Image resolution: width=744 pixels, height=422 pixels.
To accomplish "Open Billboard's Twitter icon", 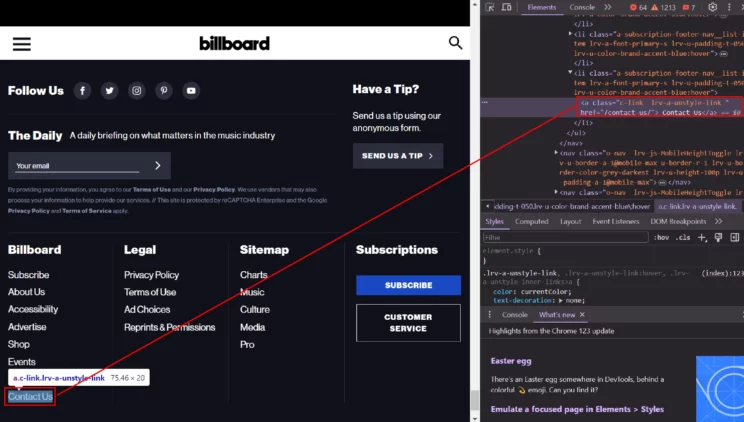I will [110, 91].
